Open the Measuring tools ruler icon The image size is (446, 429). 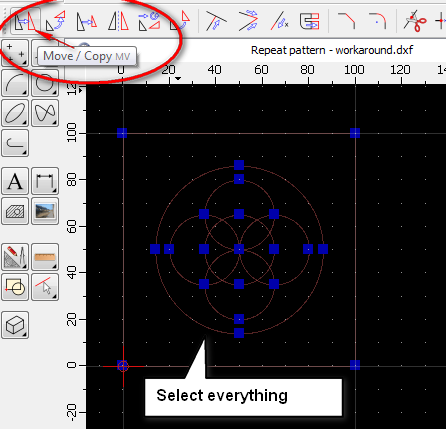45,257
